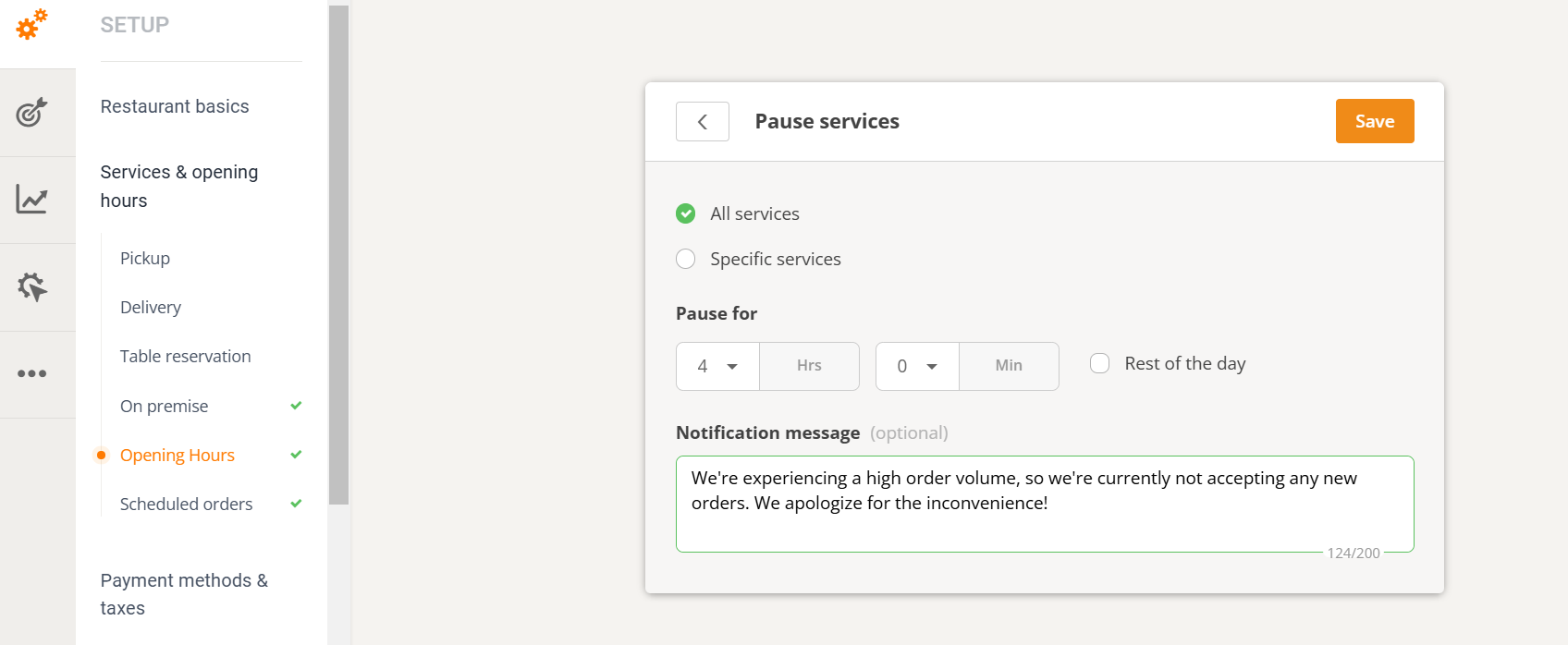Screen dimensions: 1568x645
Task: Click the gear with cursor icon
Action: [32, 286]
